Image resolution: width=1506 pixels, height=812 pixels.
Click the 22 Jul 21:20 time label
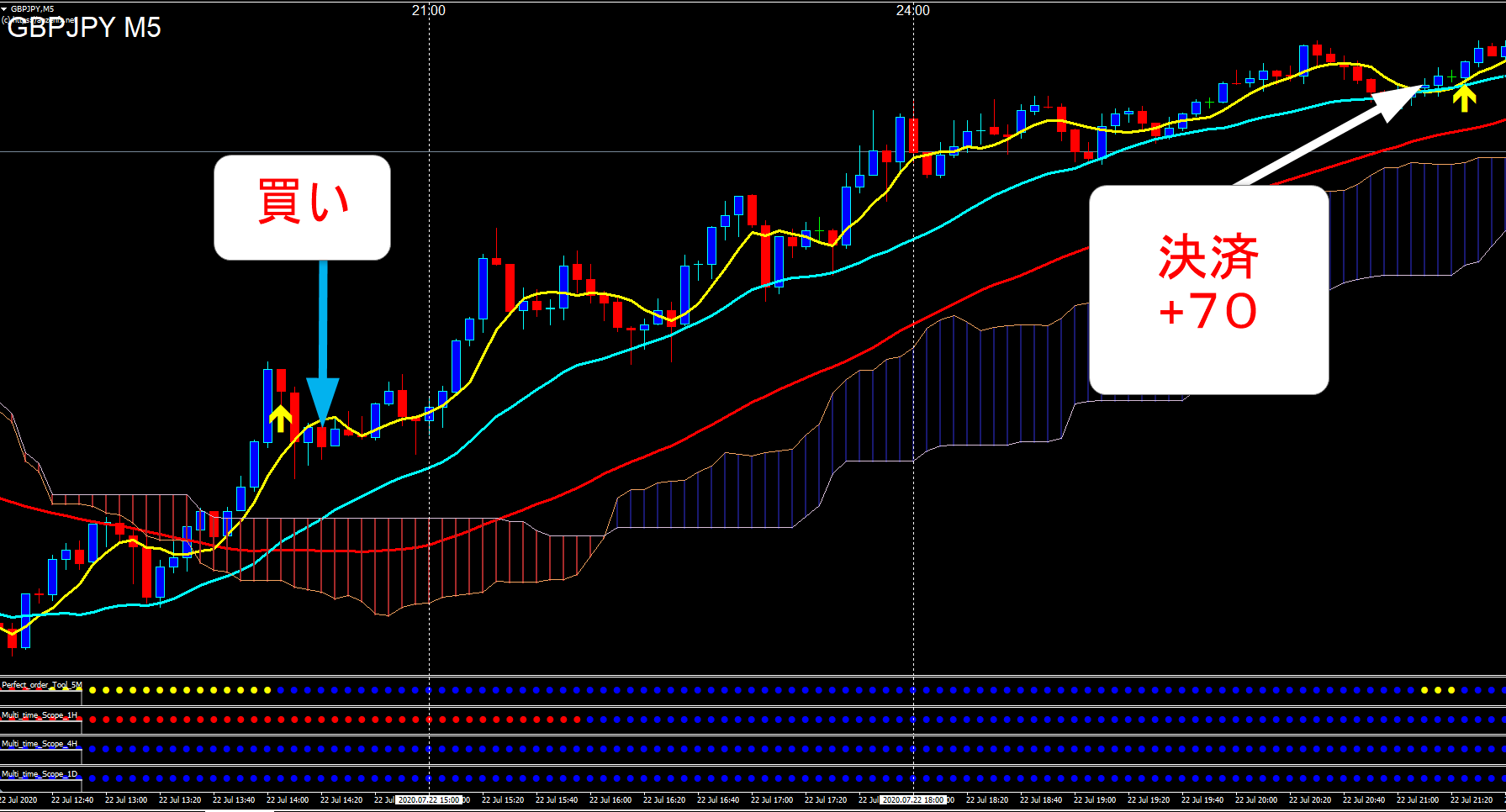point(1472,800)
